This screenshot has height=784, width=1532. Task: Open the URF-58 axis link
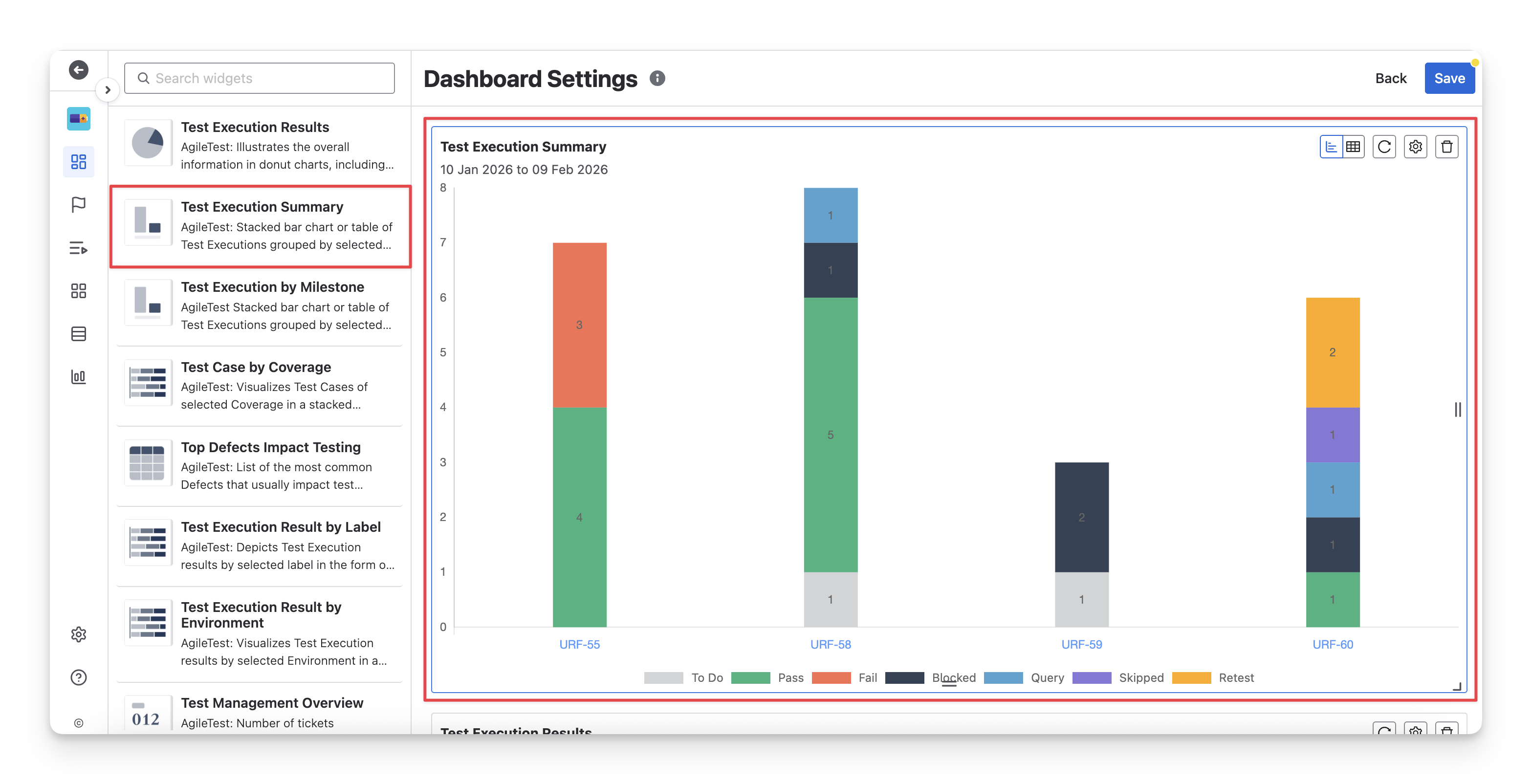tap(830, 644)
